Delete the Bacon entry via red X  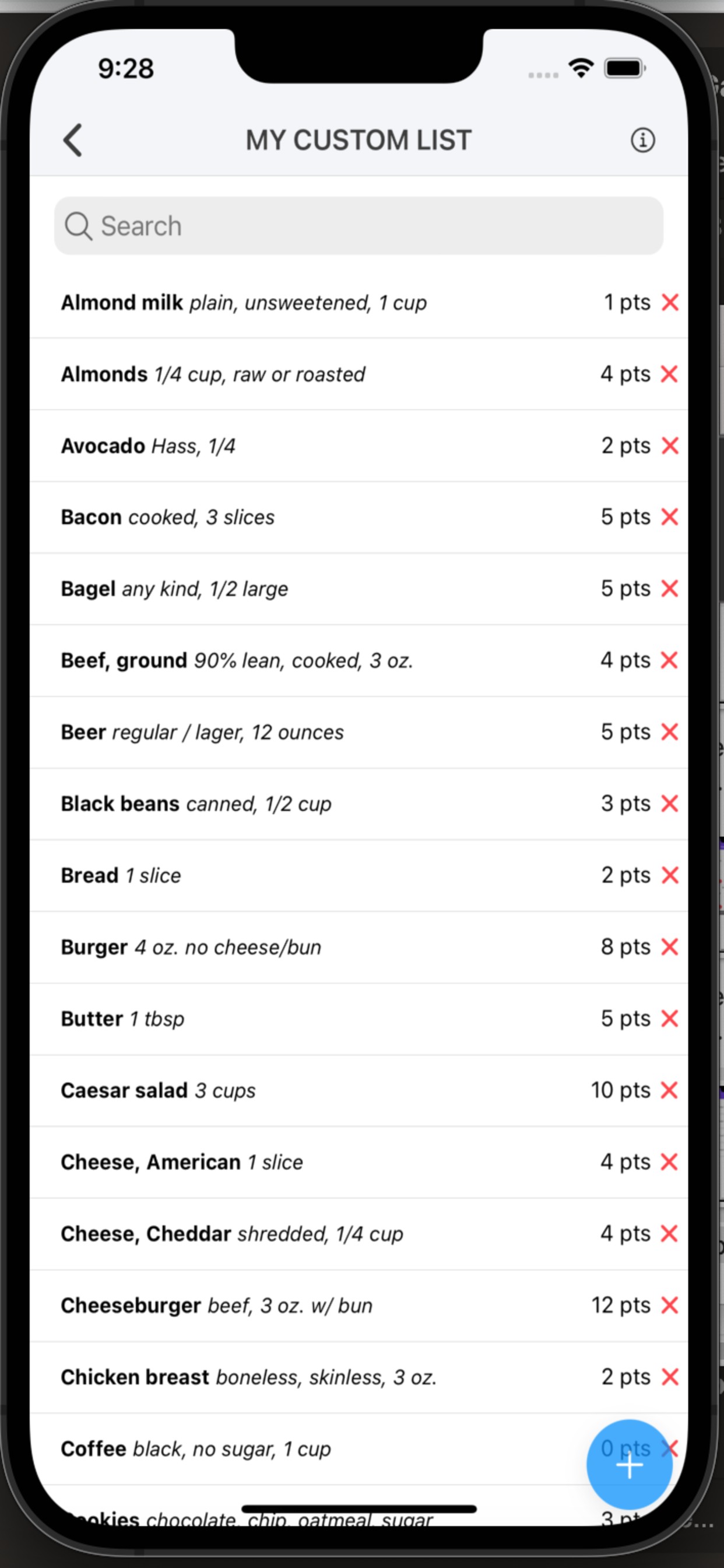click(x=670, y=517)
